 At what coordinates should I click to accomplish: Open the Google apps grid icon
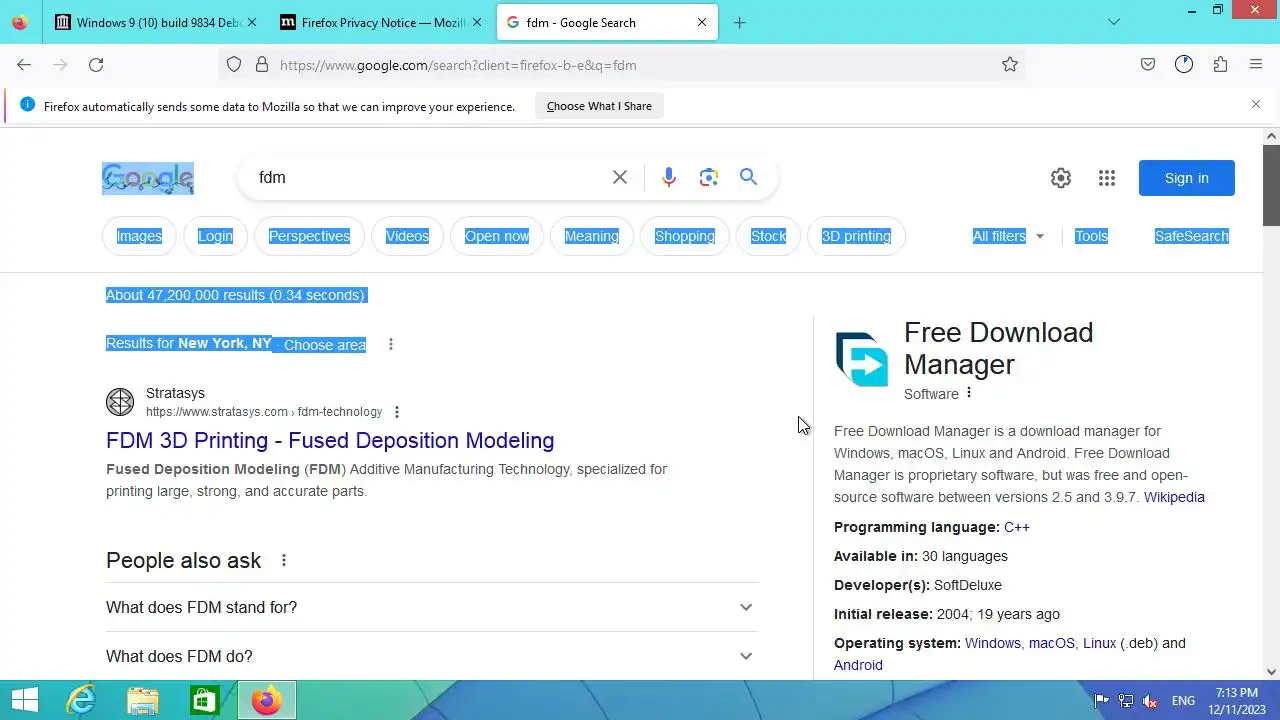coord(1107,178)
